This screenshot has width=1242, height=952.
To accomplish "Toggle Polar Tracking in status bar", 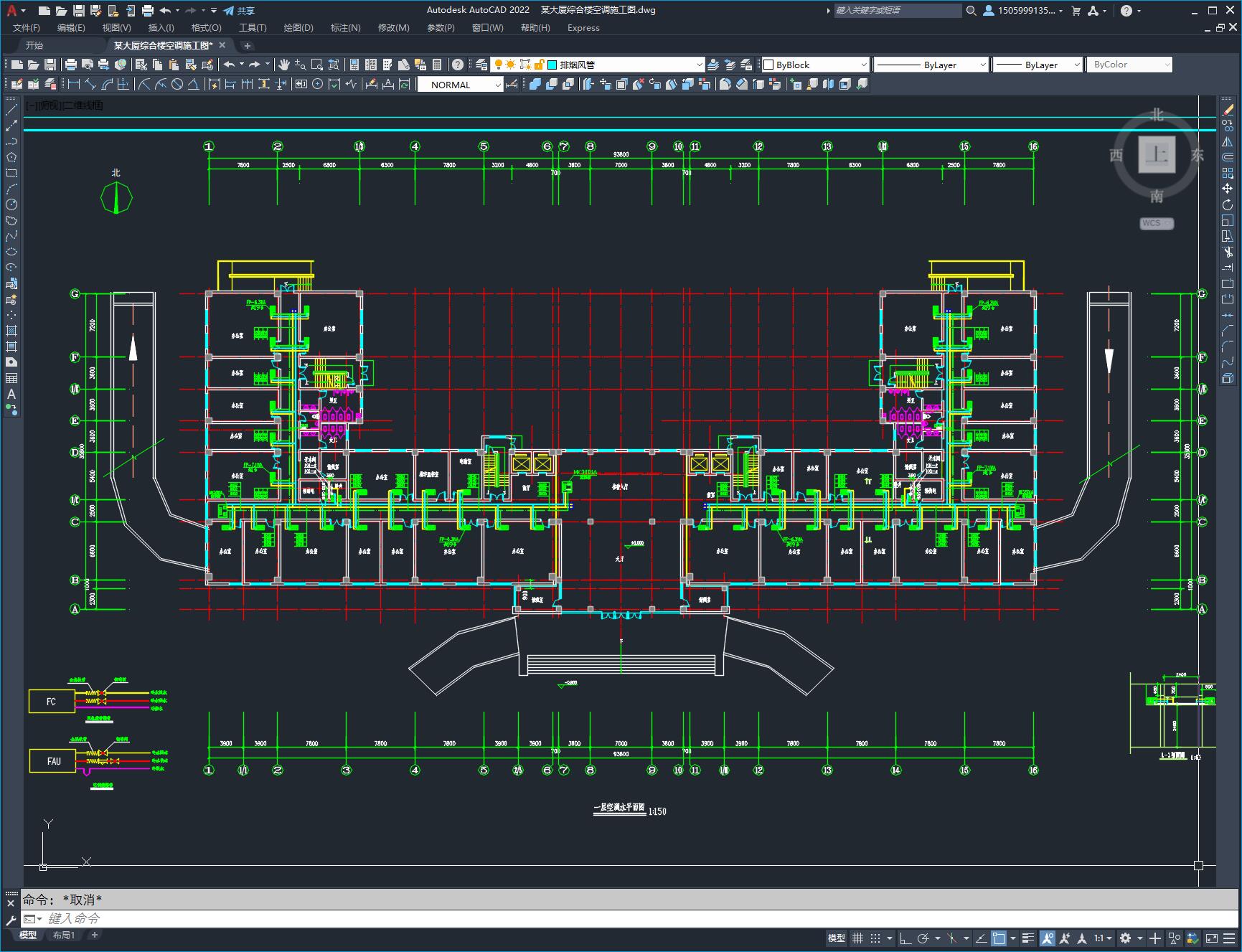I will click(x=923, y=938).
